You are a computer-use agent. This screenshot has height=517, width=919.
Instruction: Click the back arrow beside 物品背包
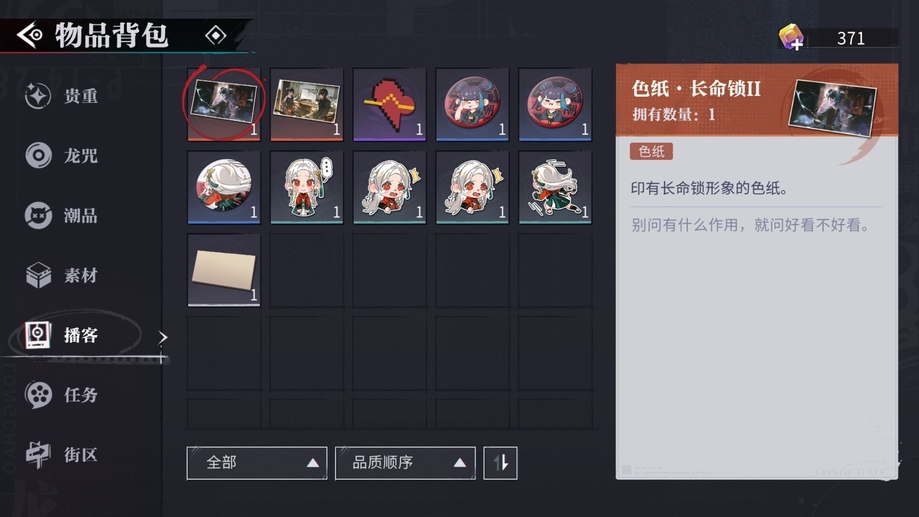pyautogui.click(x=30, y=35)
